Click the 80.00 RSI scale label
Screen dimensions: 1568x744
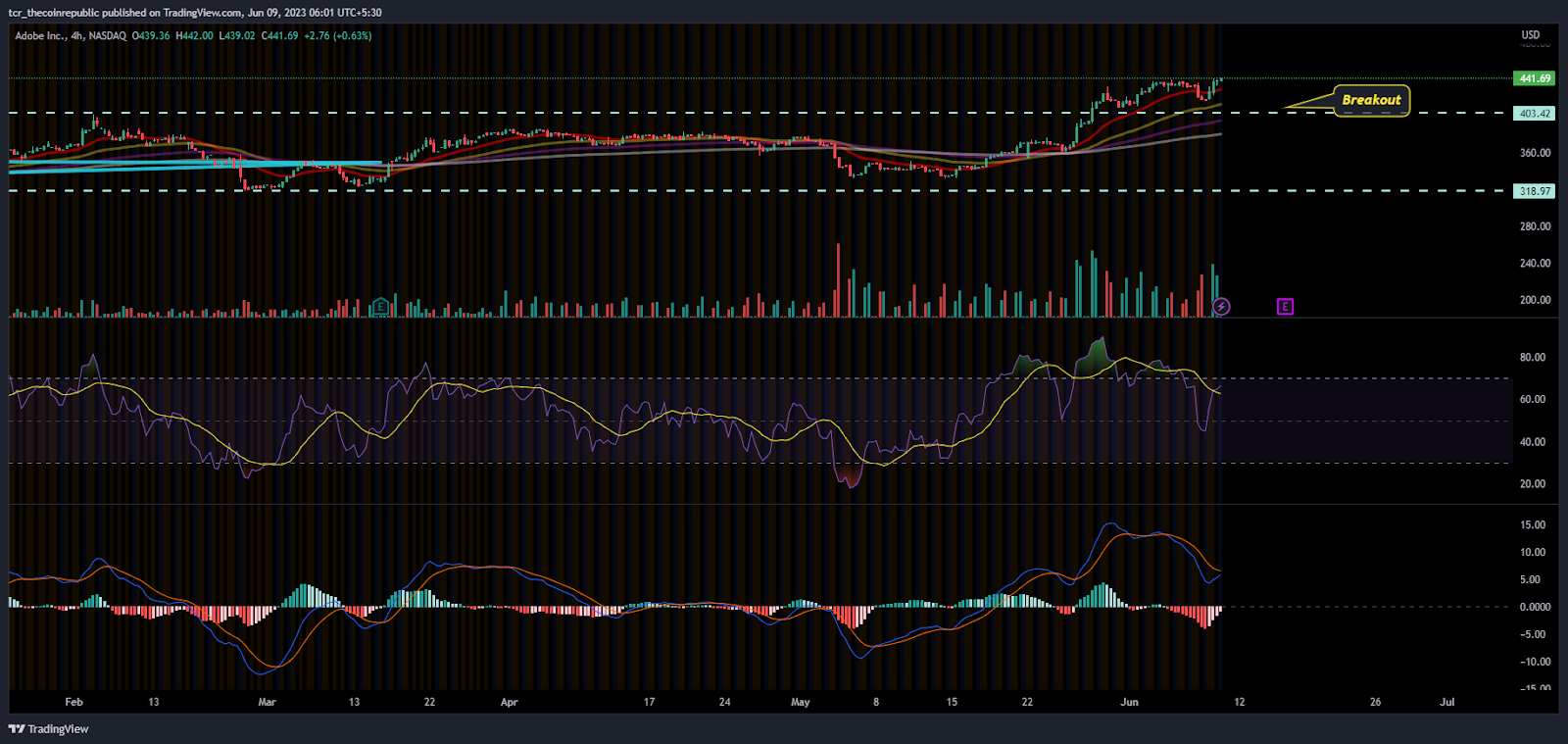point(1533,358)
